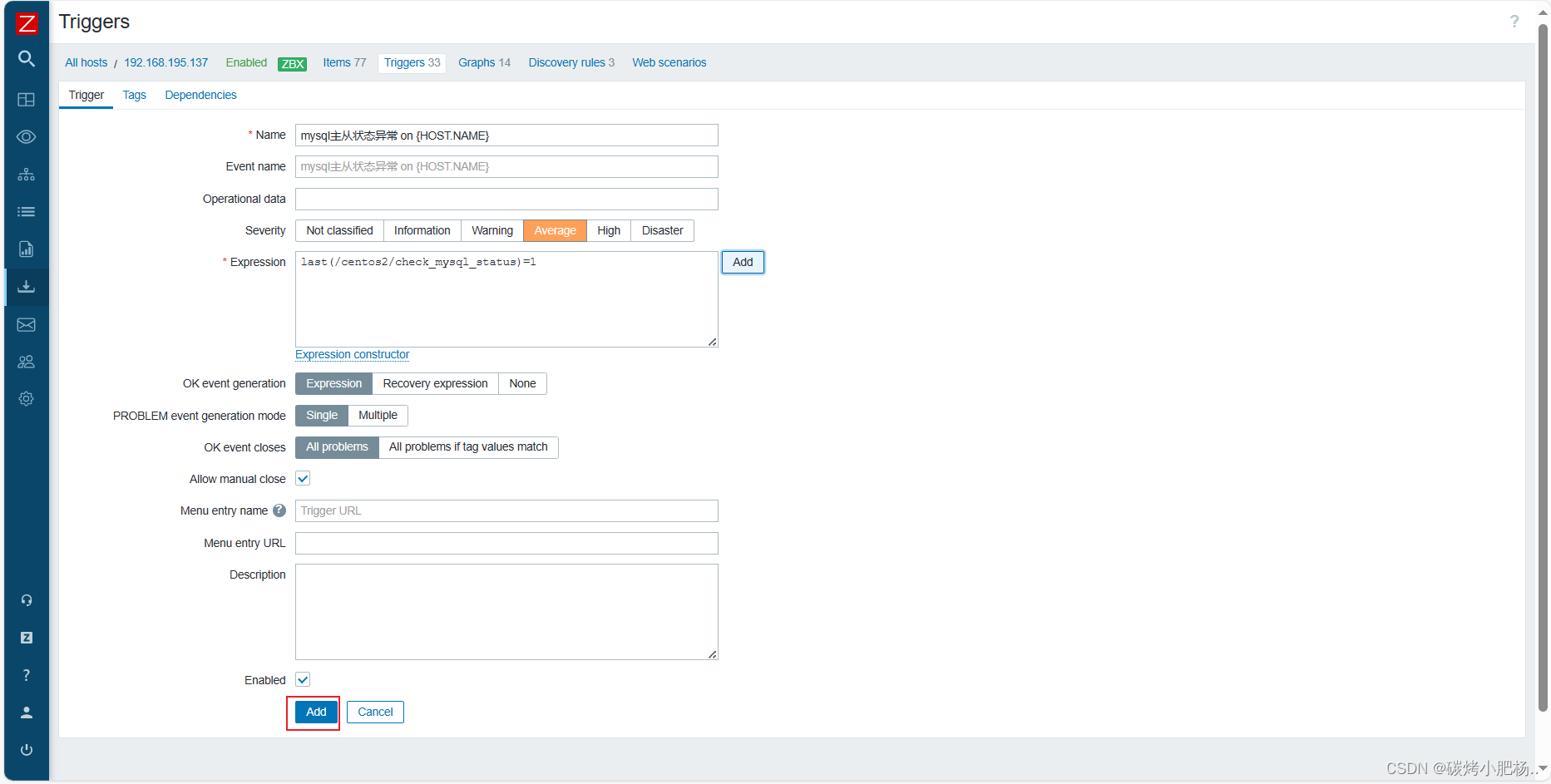Select All problems for OK event closes
This screenshot has width=1551, height=784.
point(337,447)
